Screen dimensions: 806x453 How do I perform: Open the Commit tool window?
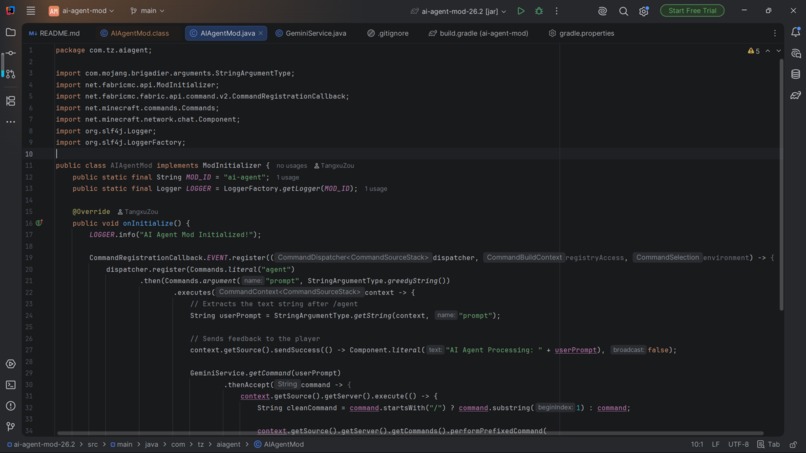click(10, 53)
